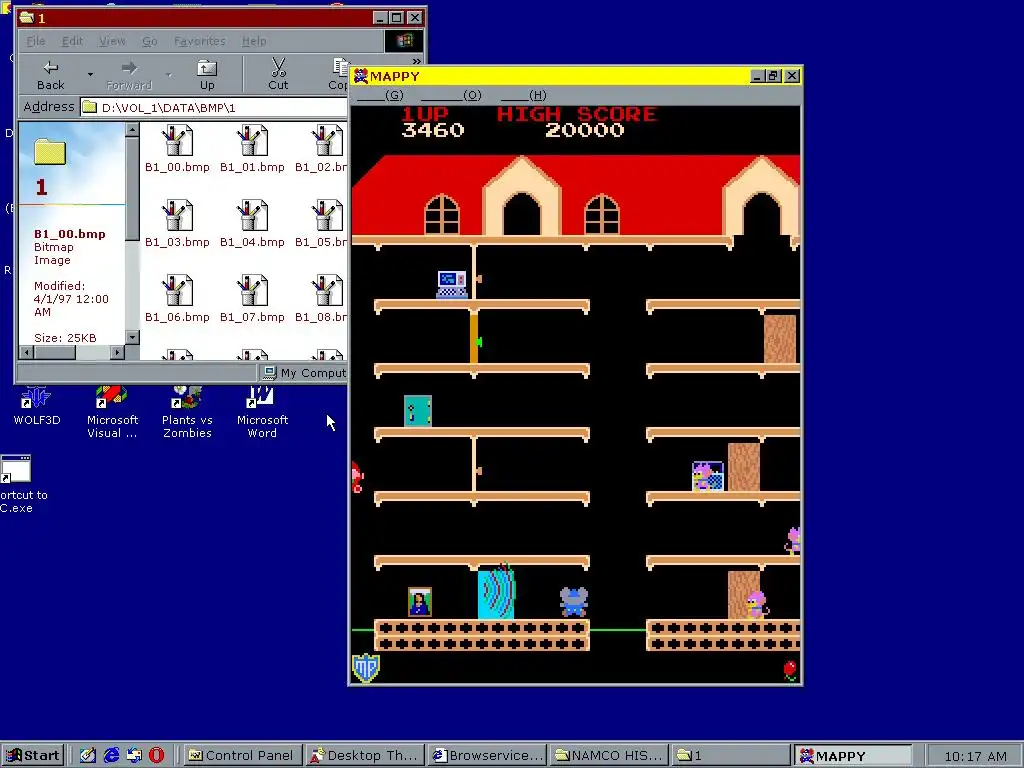Screen dimensions: 1024x768
Task: Click the large folder icon in info panel
Action: pyautogui.click(x=50, y=152)
